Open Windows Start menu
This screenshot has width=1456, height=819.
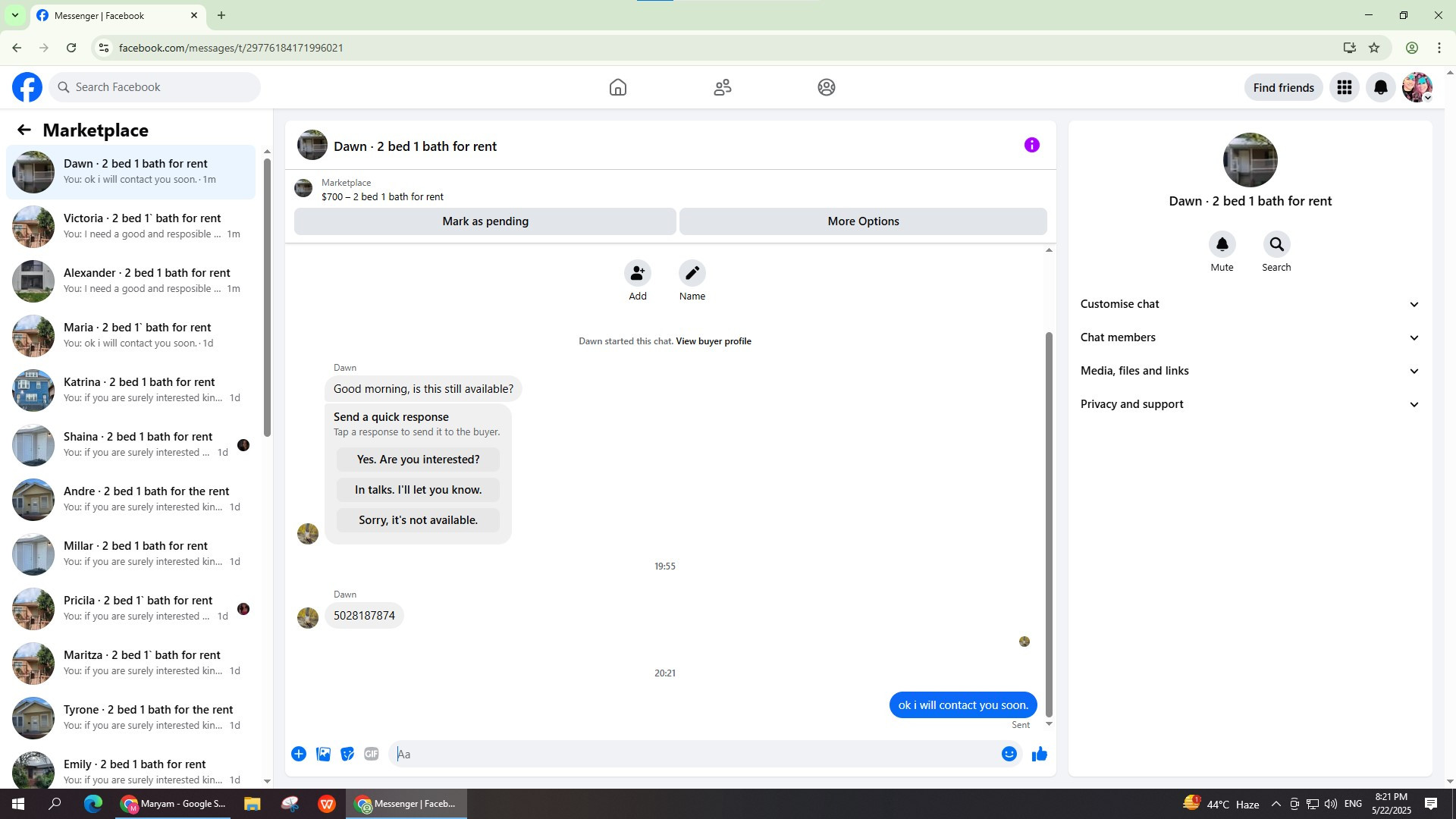pyautogui.click(x=18, y=804)
